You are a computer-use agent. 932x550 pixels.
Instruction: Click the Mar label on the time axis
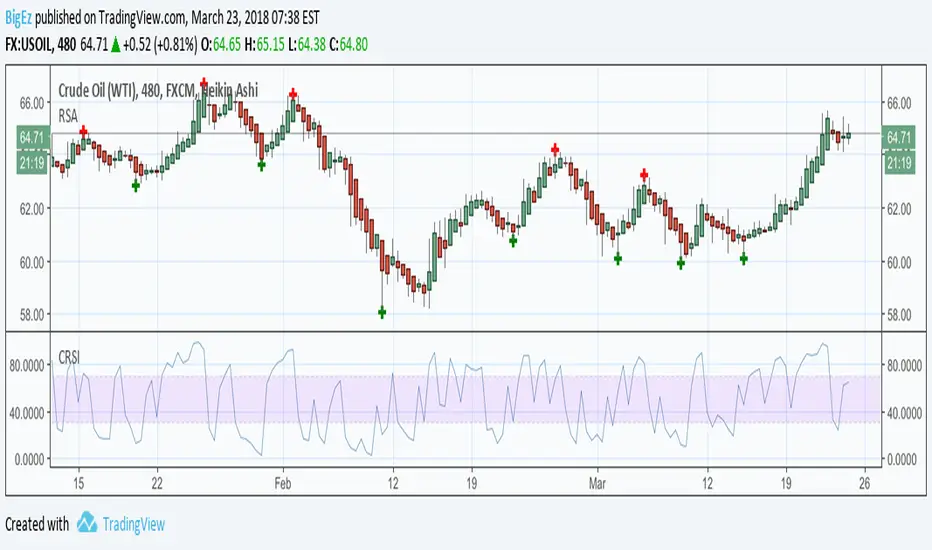tap(597, 483)
